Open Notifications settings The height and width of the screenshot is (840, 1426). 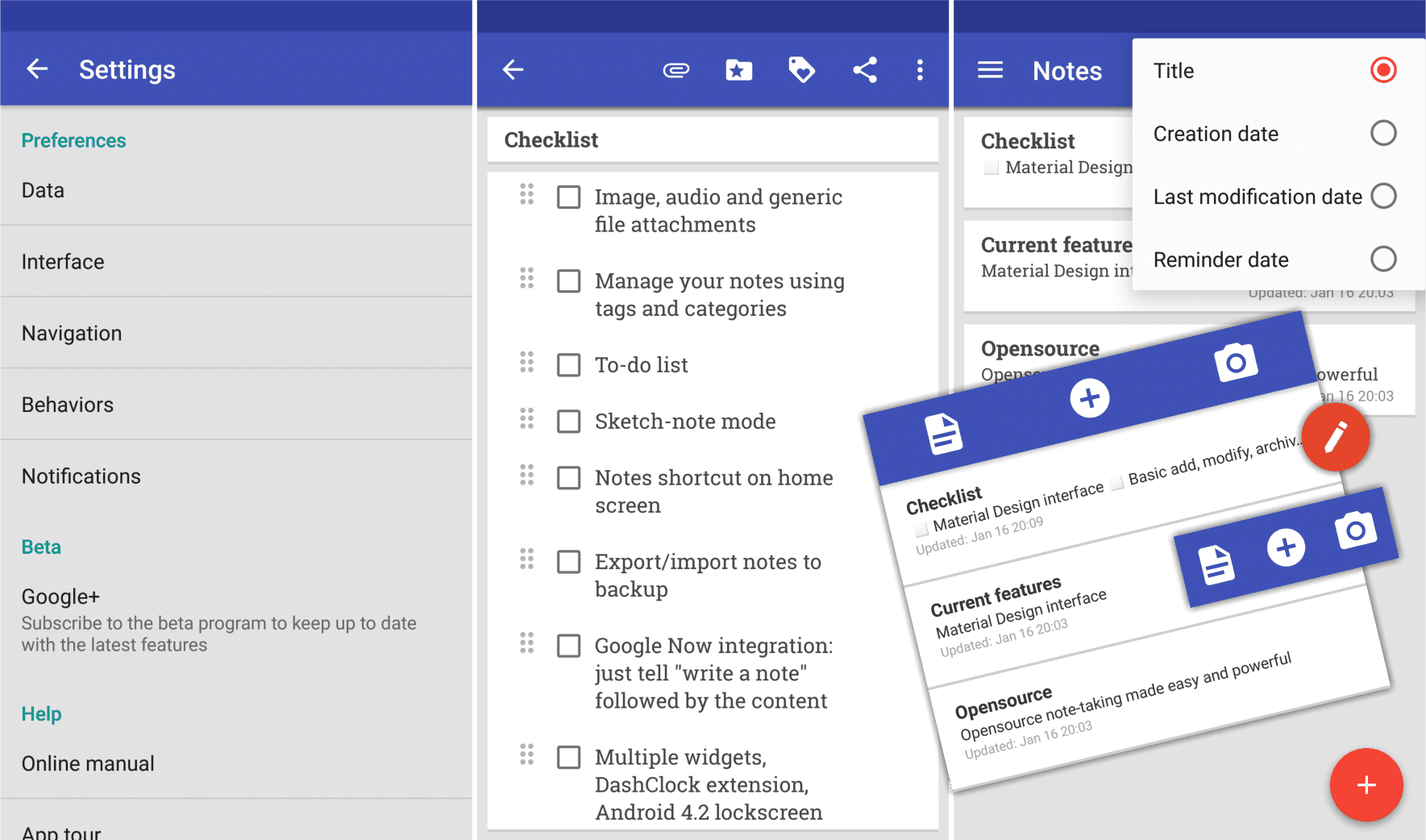[81, 476]
